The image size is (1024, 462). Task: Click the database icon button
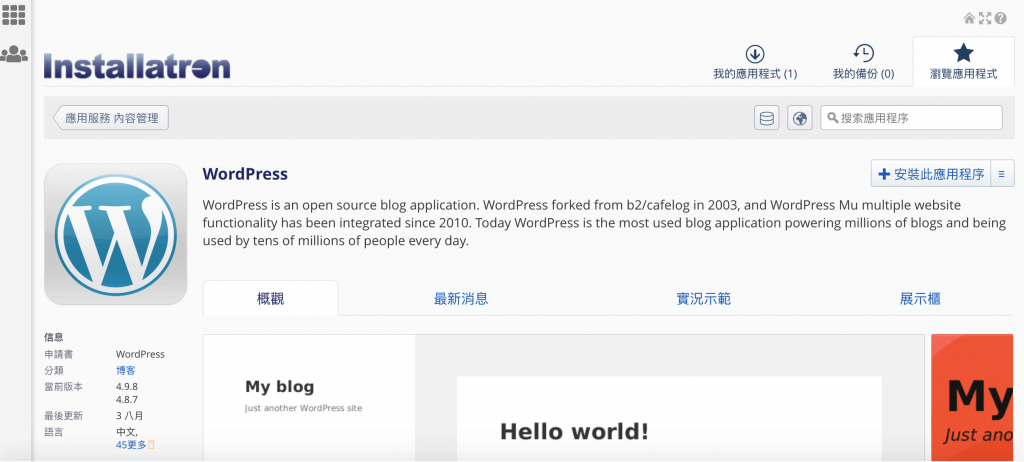pyautogui.click(x=767, y=118)
